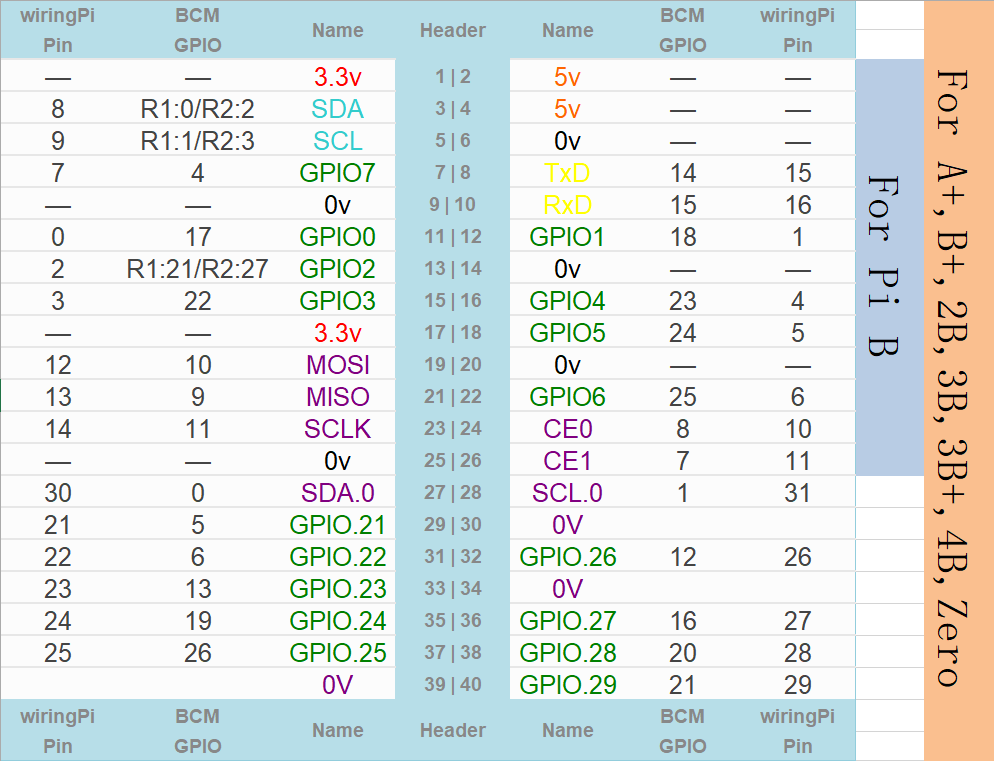This screenshot has height=761, width=994.
Task: Click the SCLK cell
Action: pos(337,429)
